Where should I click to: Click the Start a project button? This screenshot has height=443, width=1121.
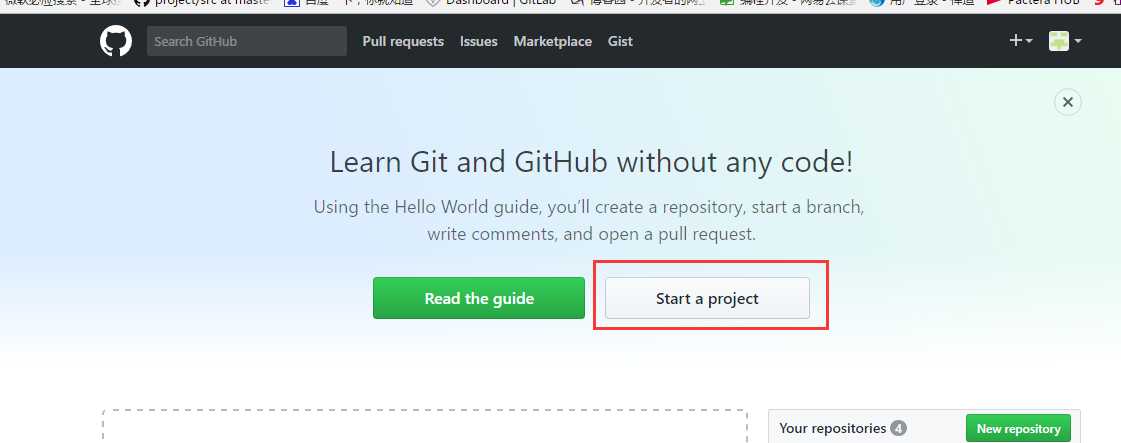click(x=707, y=298)
